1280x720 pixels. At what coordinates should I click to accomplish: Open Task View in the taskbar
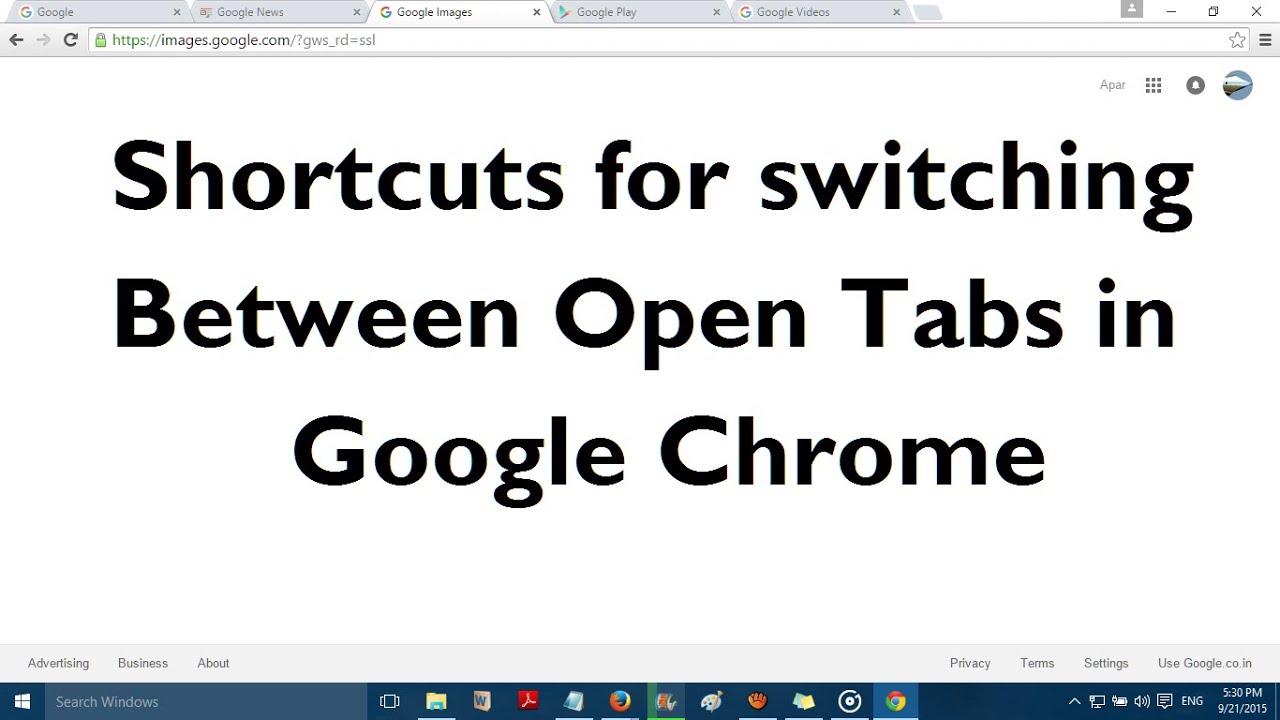(x=390, y=702)
